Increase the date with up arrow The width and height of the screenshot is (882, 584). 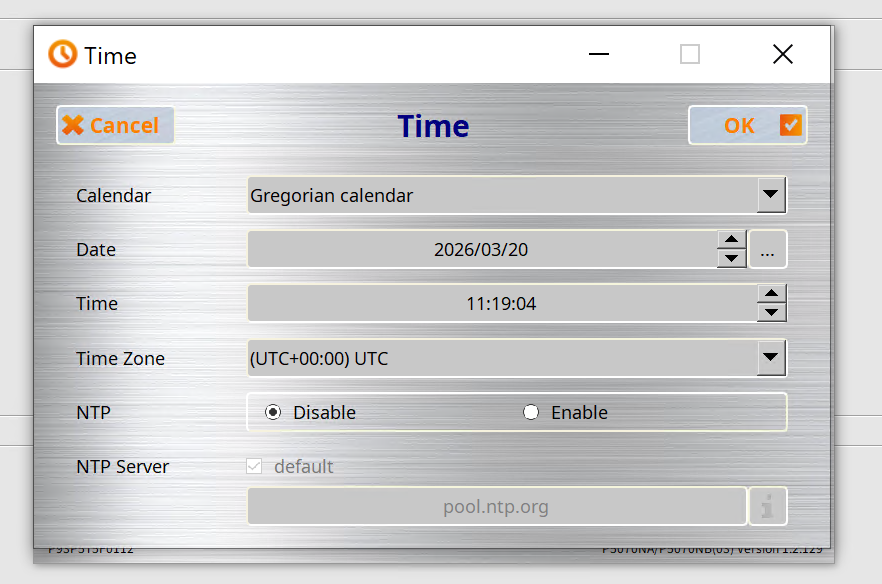point(732,240)
